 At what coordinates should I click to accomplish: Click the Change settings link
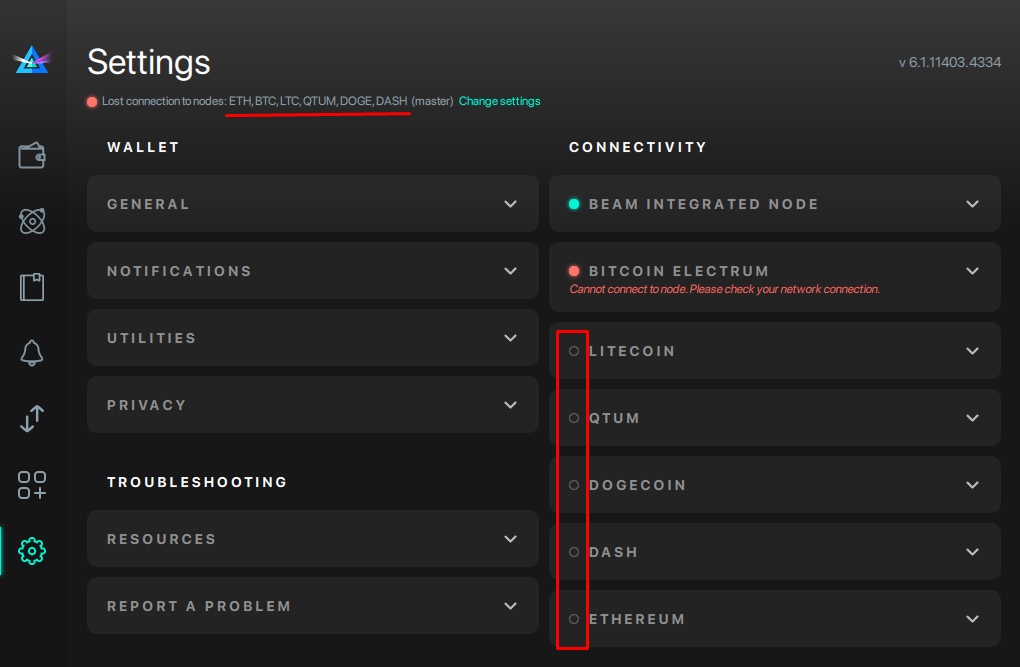(x=499, y=101)
